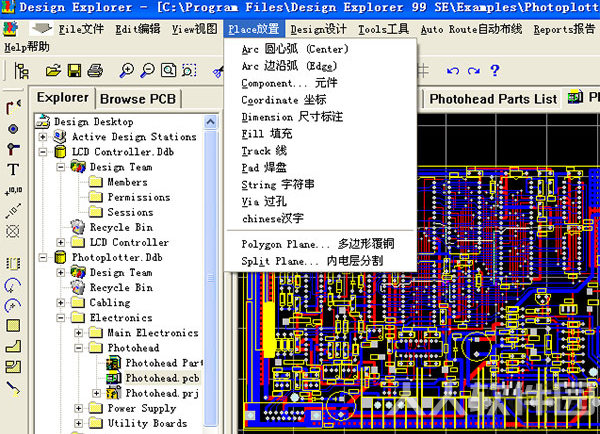Image resolution: width=600 pixels, height=434 pixels.
Task: Expand the Photohead.prj node
Action: tap(96, 393)
